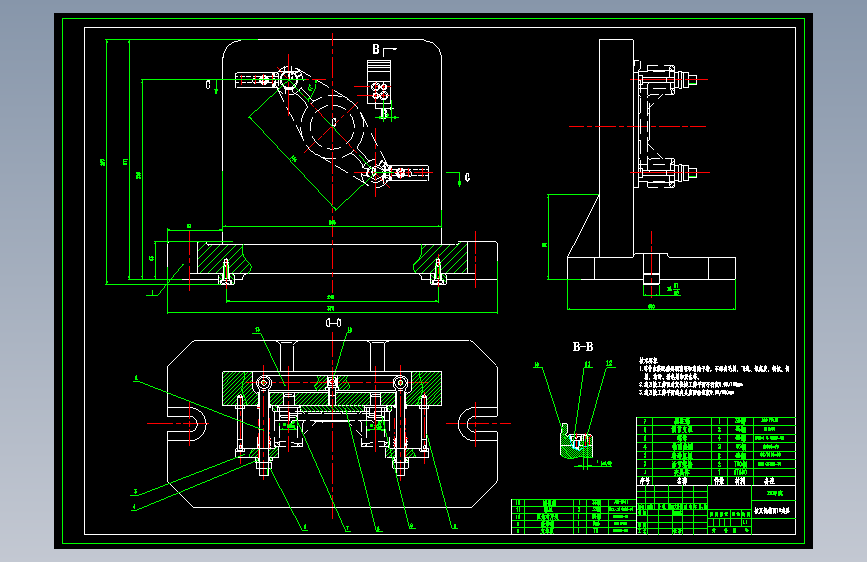Click balloon number 11 in the B-B view
Image resolution: width=867 pixels, height=562 pixels.
click(x=588, y=364)
